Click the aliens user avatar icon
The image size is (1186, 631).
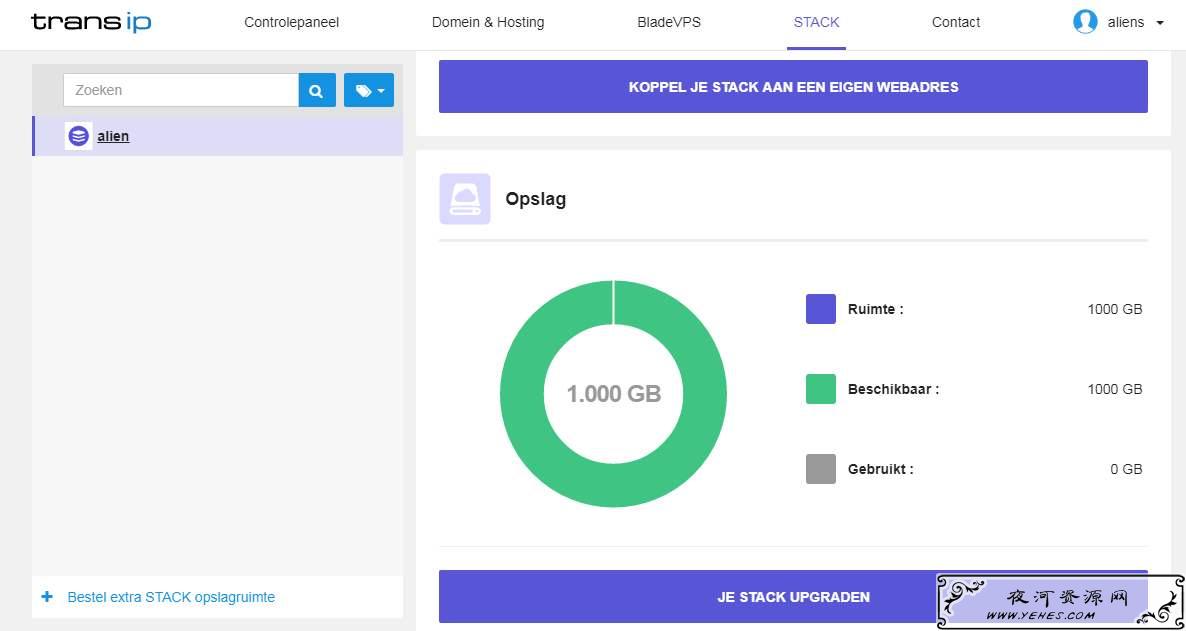pyautogui.click(x=1085, y=22)
